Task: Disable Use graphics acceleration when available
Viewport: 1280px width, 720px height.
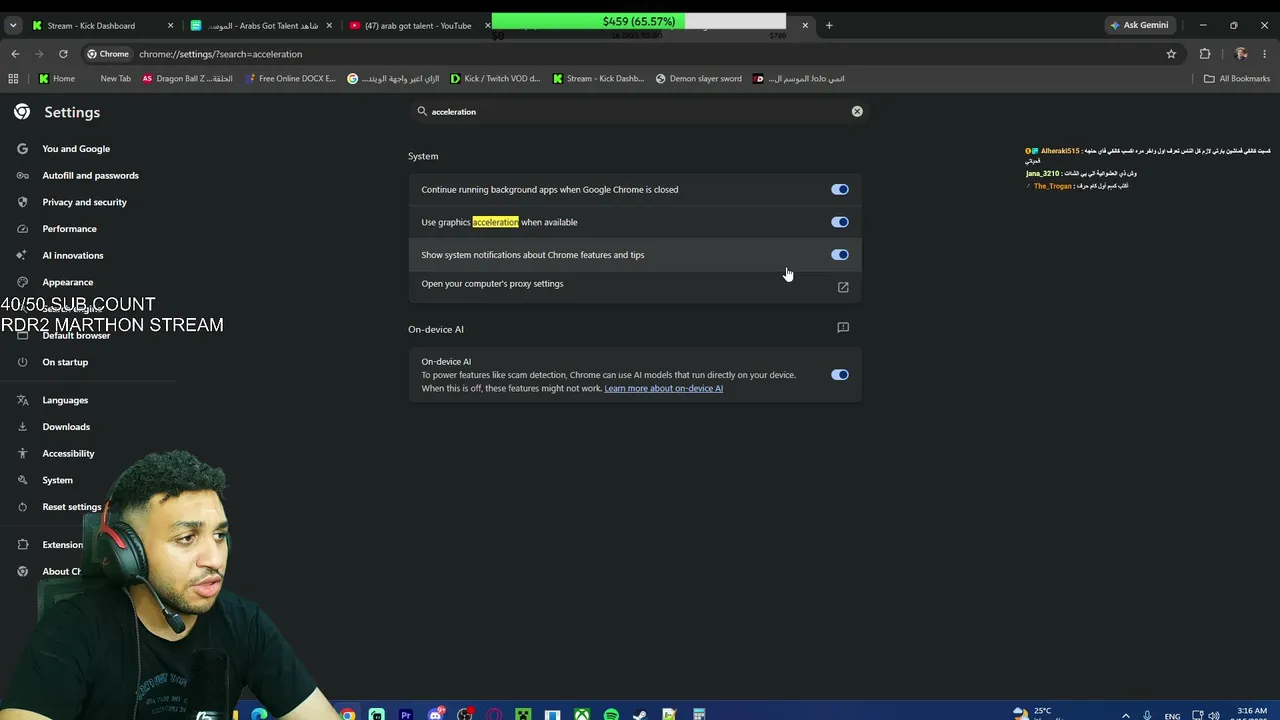Action: tap(840, 222)
